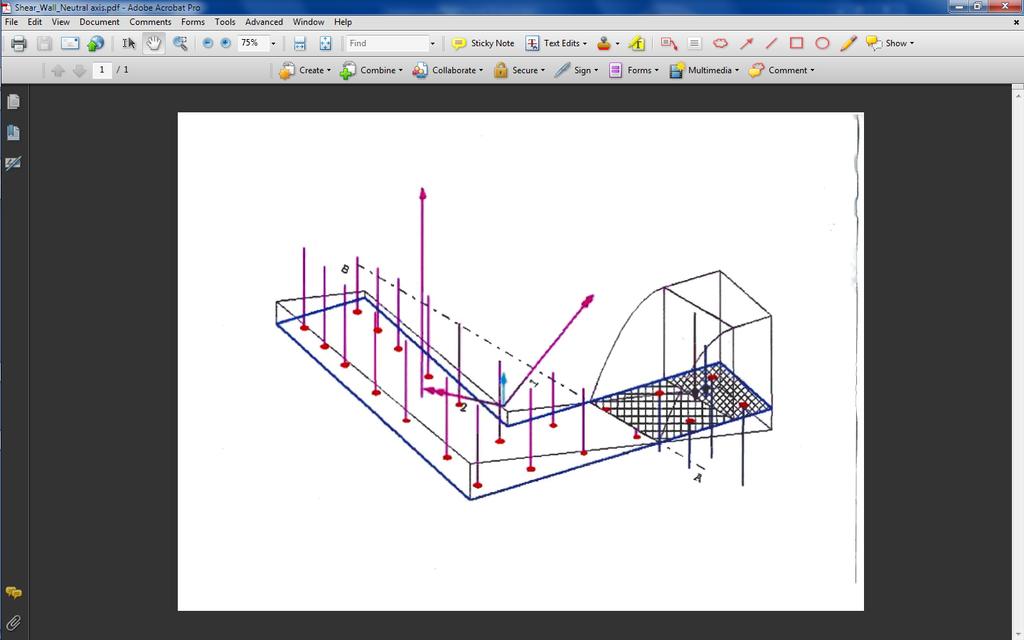
Task: Choose the Rectangle drawing tool
Action: [x=797, y=44]
